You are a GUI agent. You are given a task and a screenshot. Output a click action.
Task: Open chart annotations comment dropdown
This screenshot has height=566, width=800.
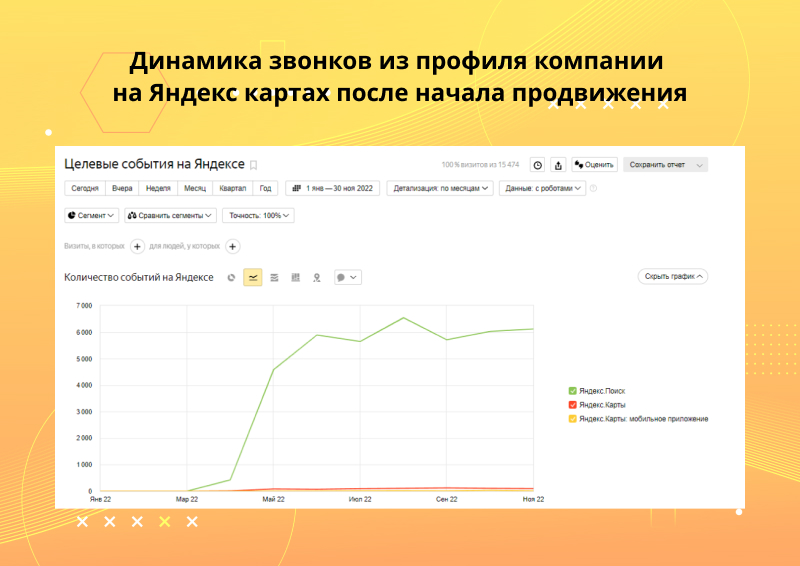tap(347, 278)
